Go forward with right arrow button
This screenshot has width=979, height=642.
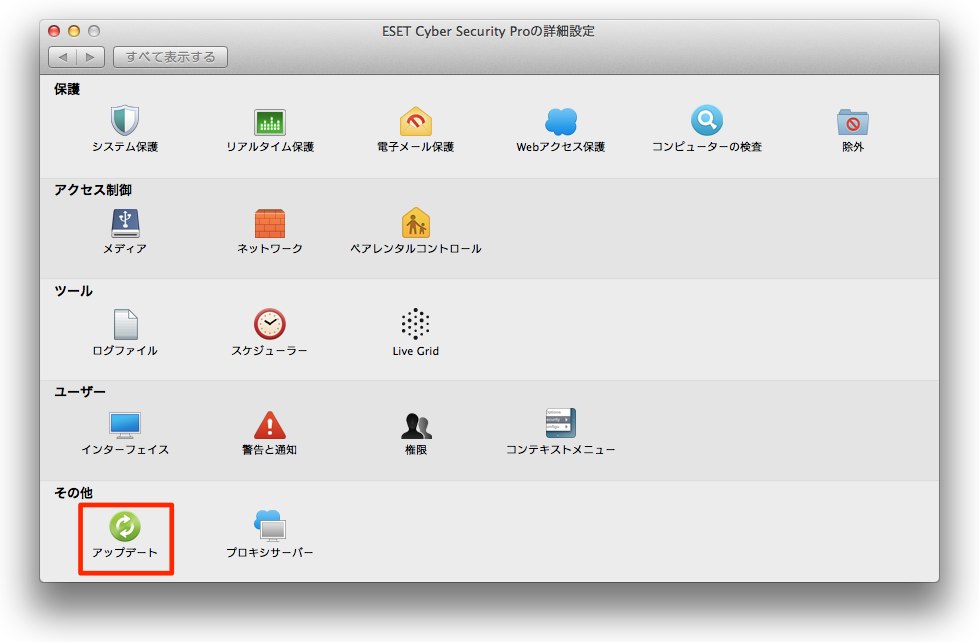pyautogui.click(x=91, y=57)
